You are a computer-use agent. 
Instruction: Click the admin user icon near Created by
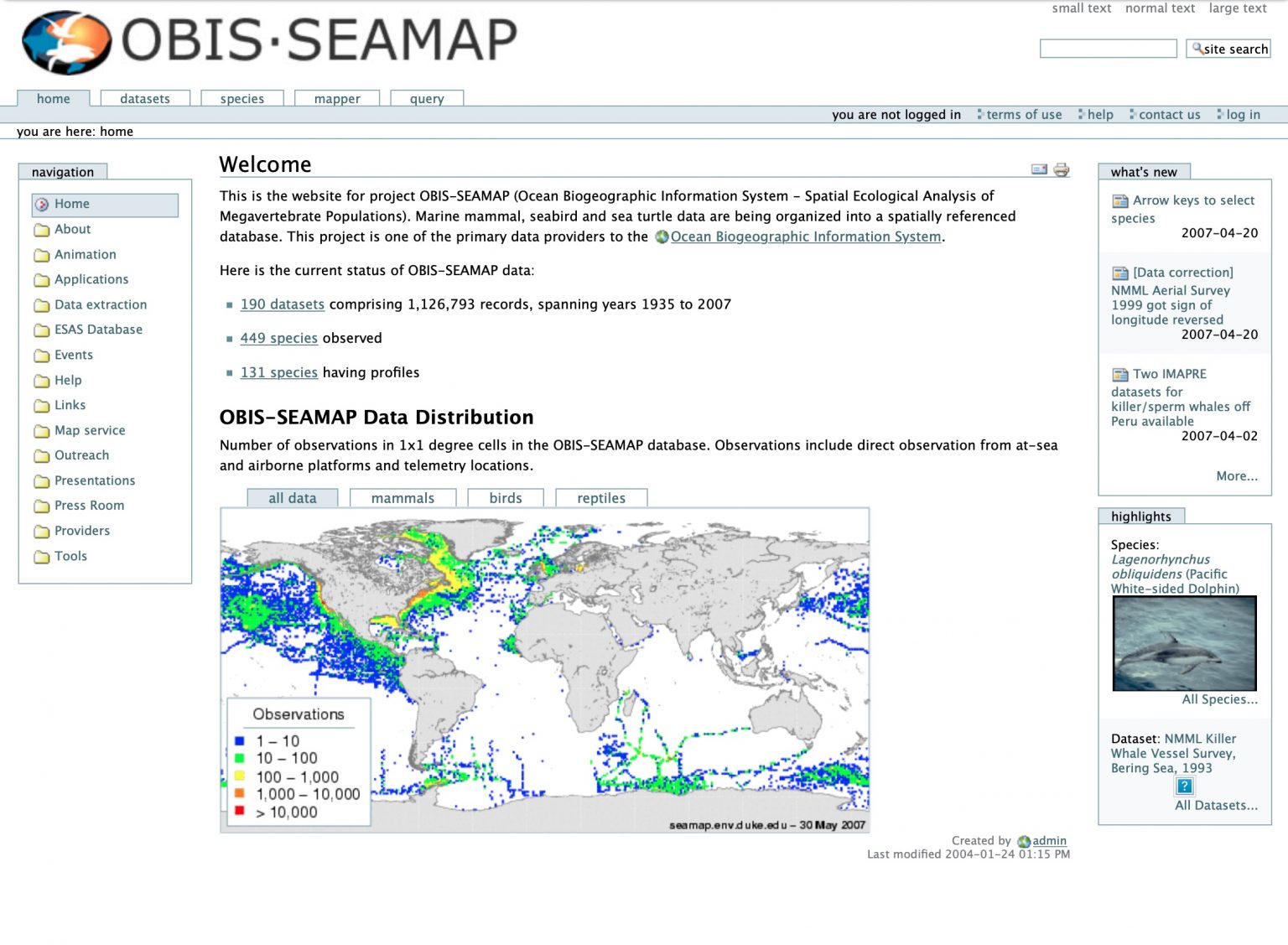(x=1024, y=841)
